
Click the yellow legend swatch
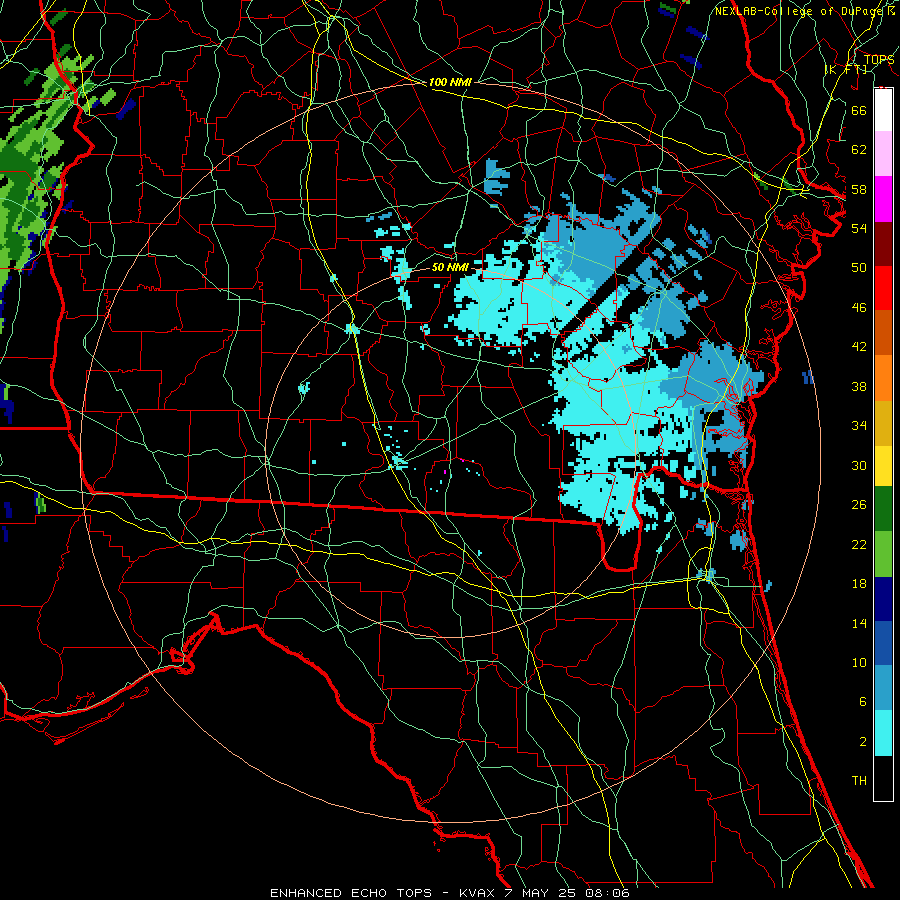[883, 465]
